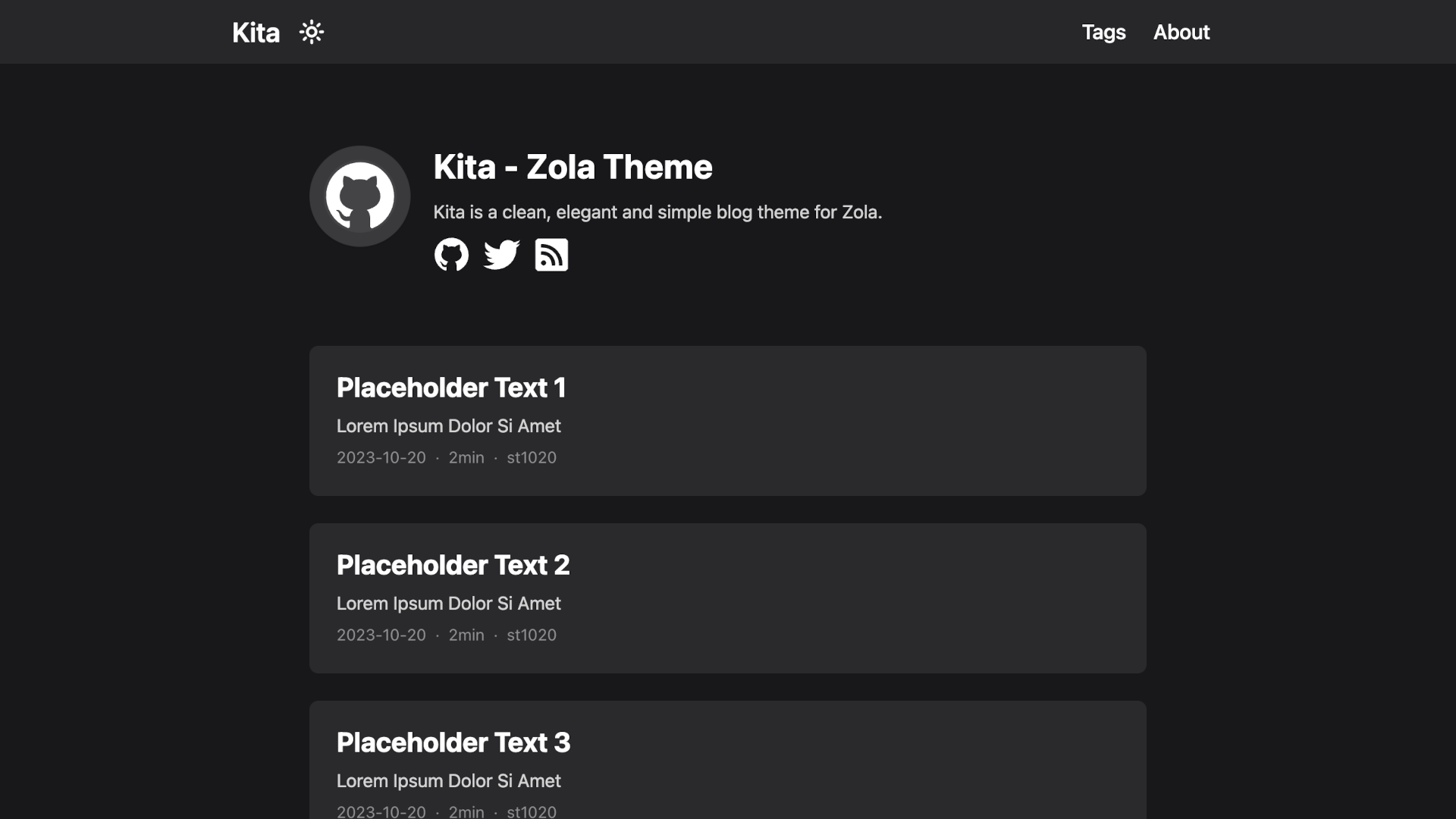
Task: Open the Placeholder Text 3 article card
Action: click(453, 742)
